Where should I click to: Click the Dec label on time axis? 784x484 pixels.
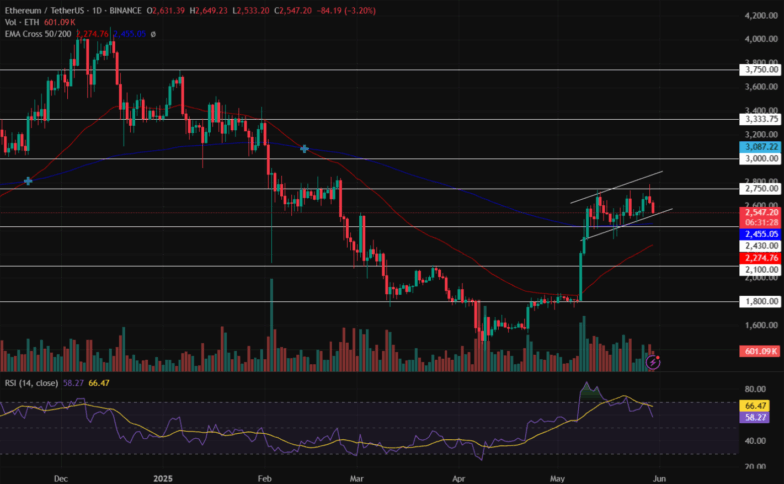point(60,478)
